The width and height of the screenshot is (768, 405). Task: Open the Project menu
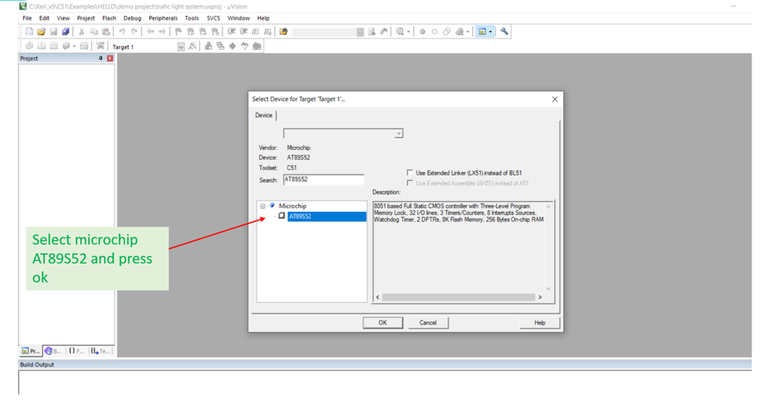click(x=86, y=18)
